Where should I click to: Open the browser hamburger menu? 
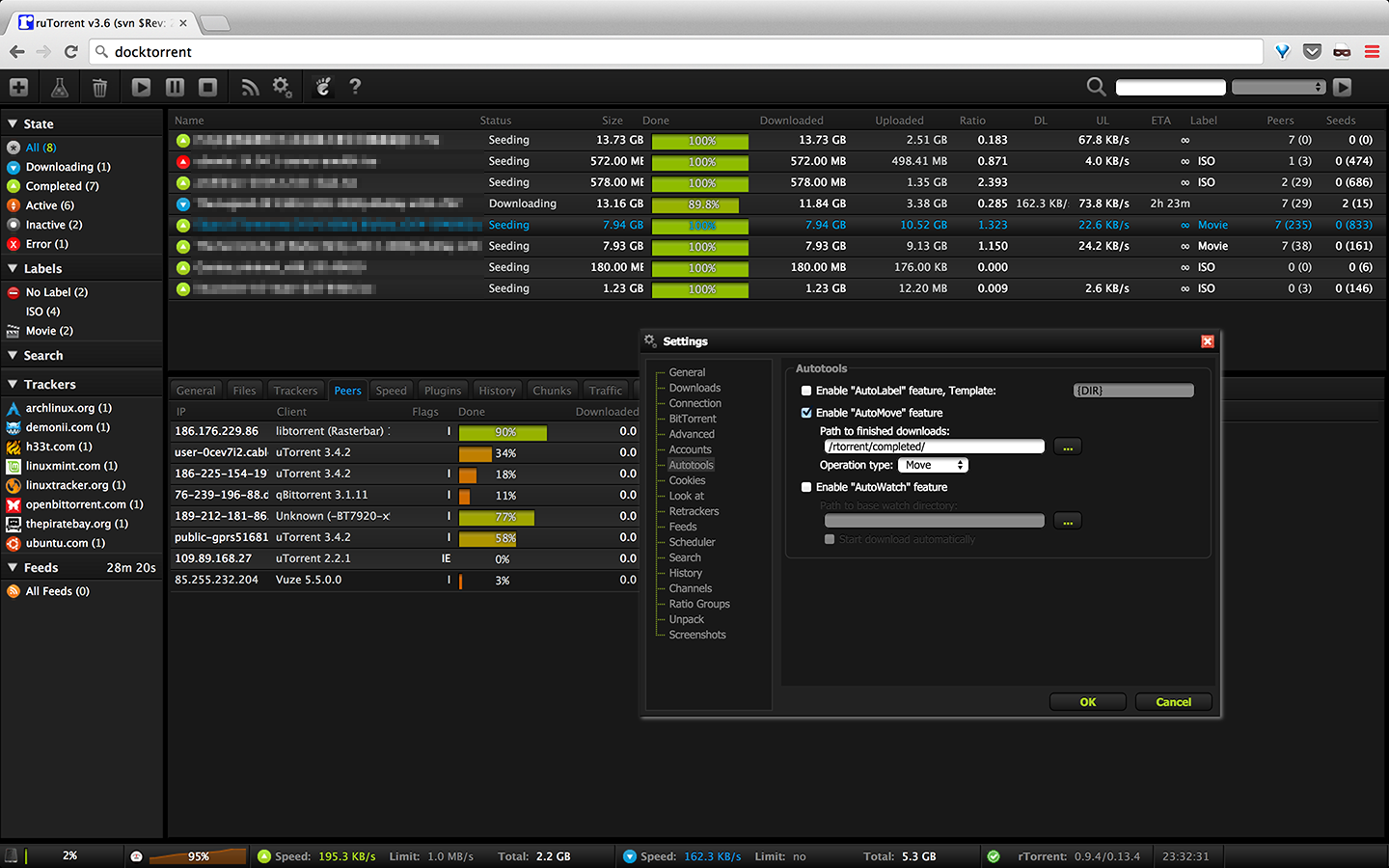tap(1372, 51)
